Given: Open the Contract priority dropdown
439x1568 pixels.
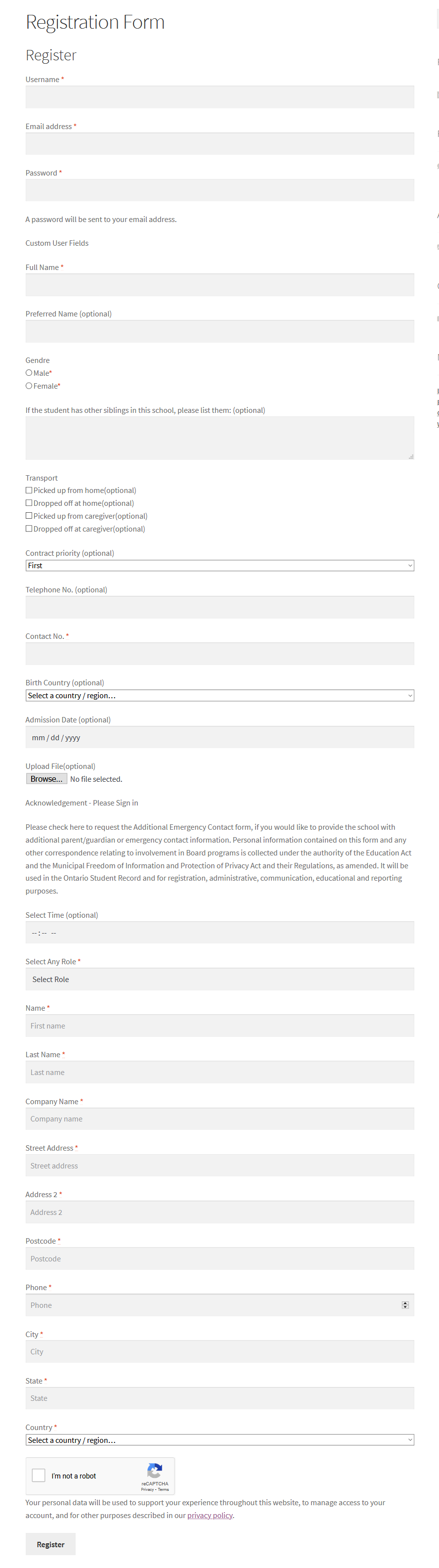Looking at the screenshot, I should pyautogui.click(x=219, y=565).
